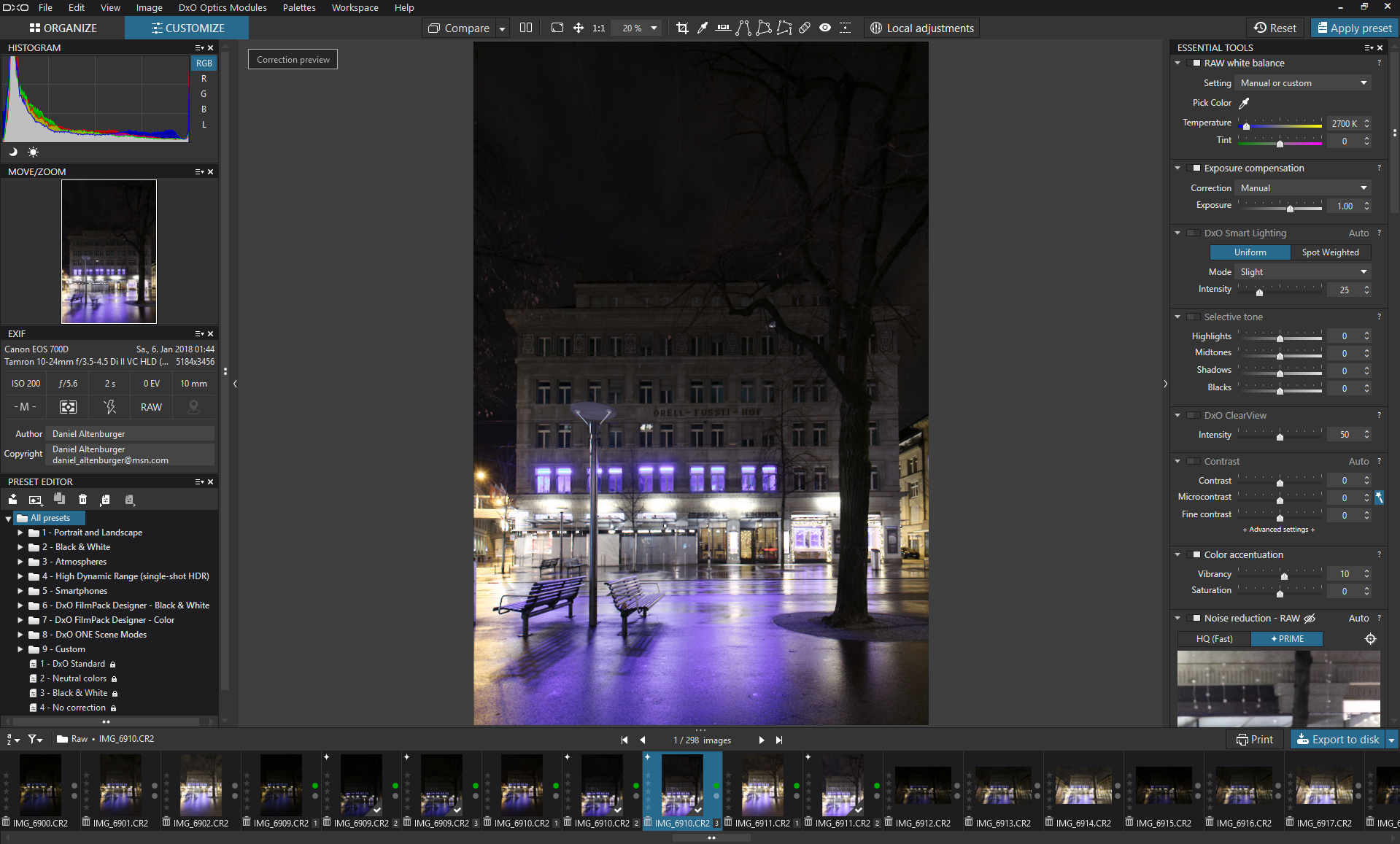This screenshot has width=1400, height=844.
Task: Open Local adjustments
Action: pyautogui.click(x=922, y=28)
